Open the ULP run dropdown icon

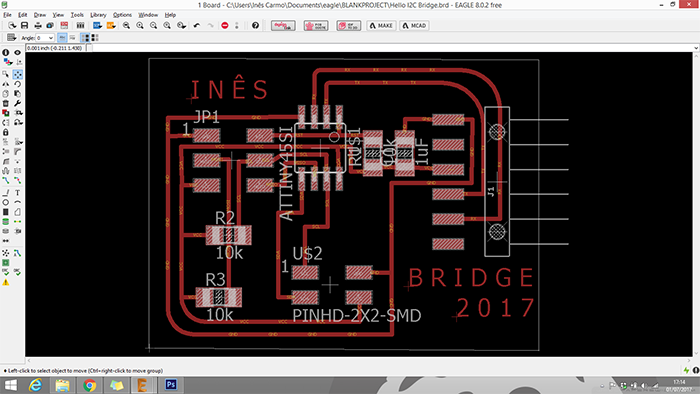[x=111, y=25]
